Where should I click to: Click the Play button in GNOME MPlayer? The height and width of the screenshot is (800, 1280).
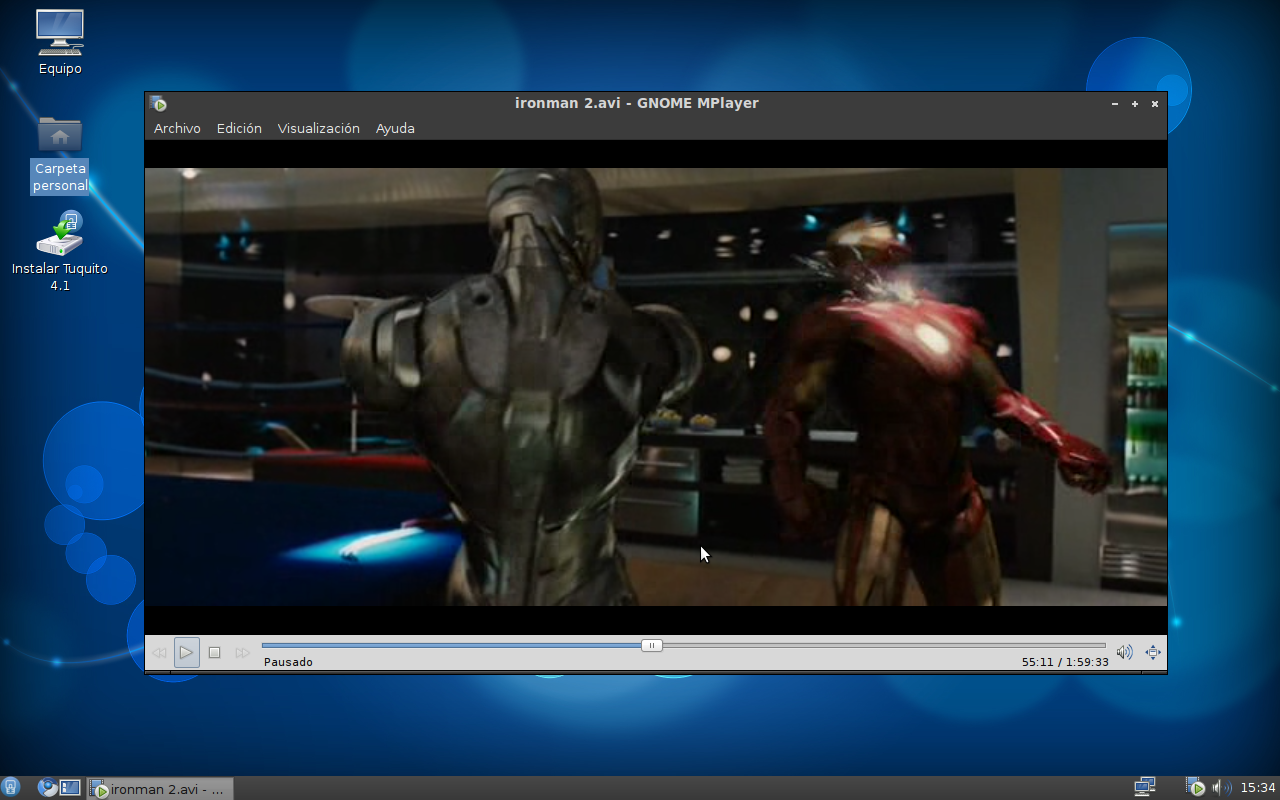click(x=186, y=653)
